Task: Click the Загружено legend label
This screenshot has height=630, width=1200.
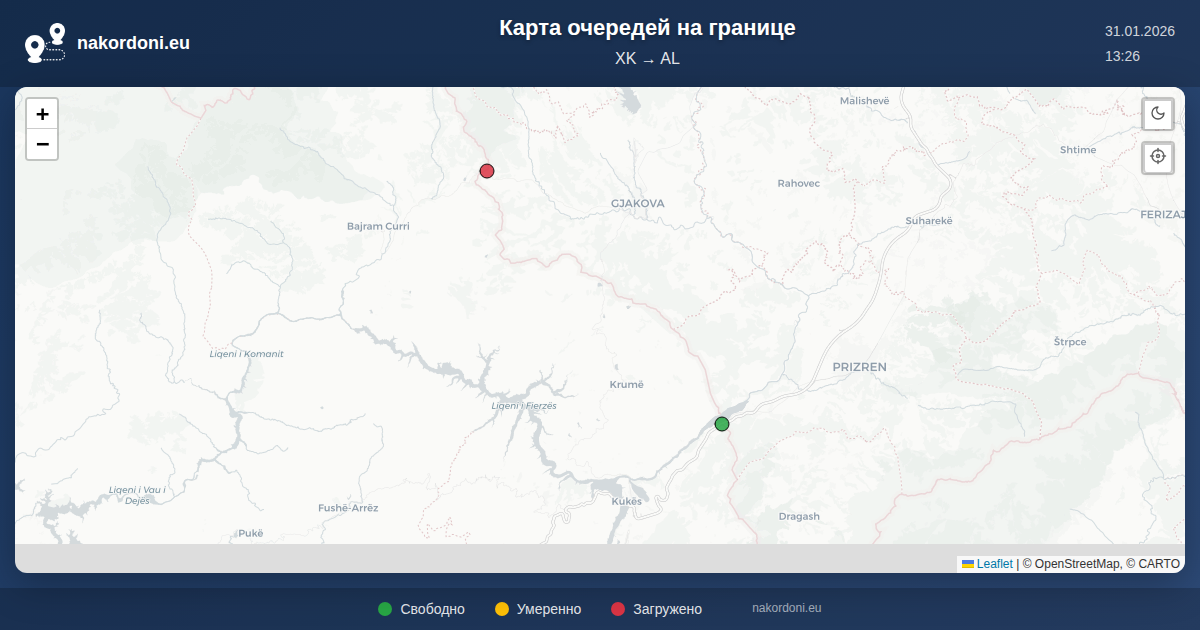Action: pyautogui.click(x=667, y=609)
